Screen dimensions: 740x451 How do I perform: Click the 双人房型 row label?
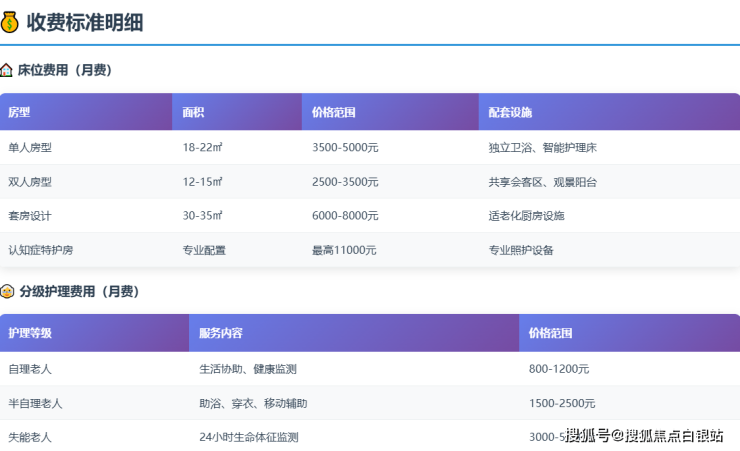click(30, 182)
